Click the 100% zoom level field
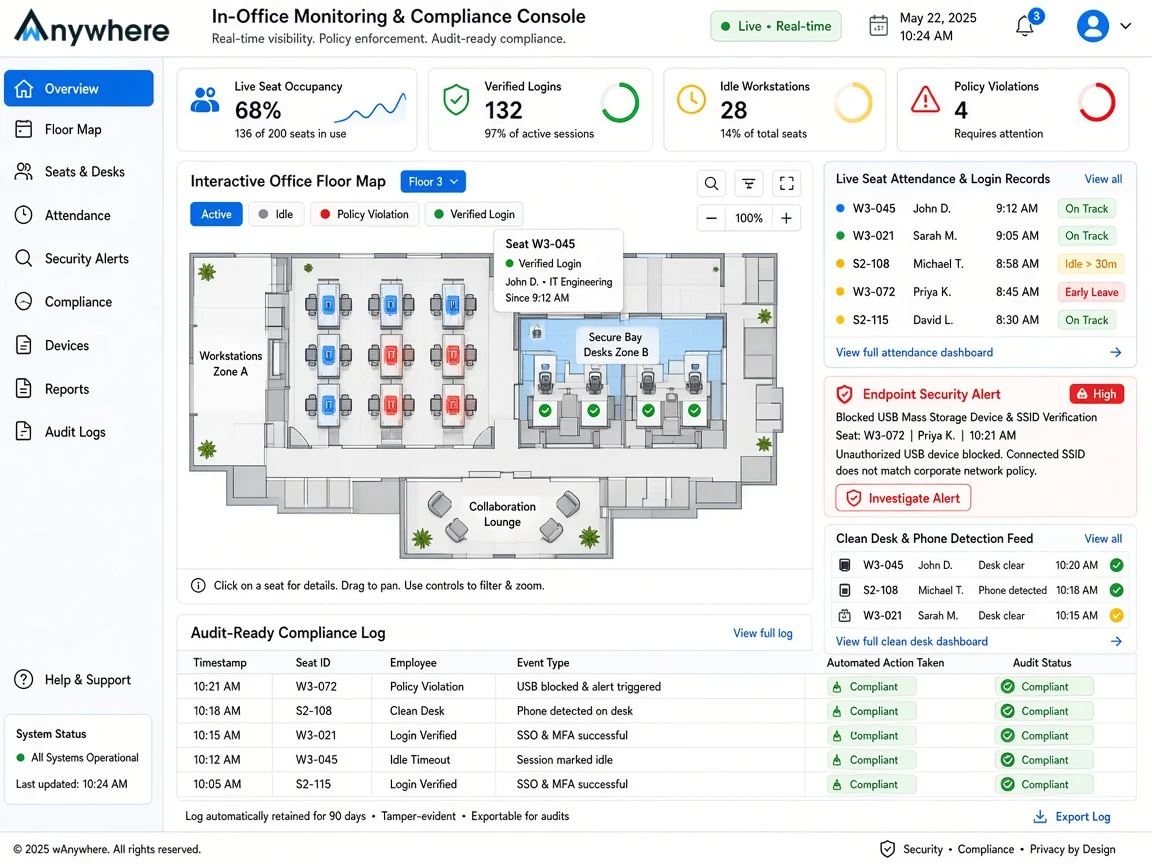Image resolution: width=1152 pixels, height=864 pixels. [749, 218]
